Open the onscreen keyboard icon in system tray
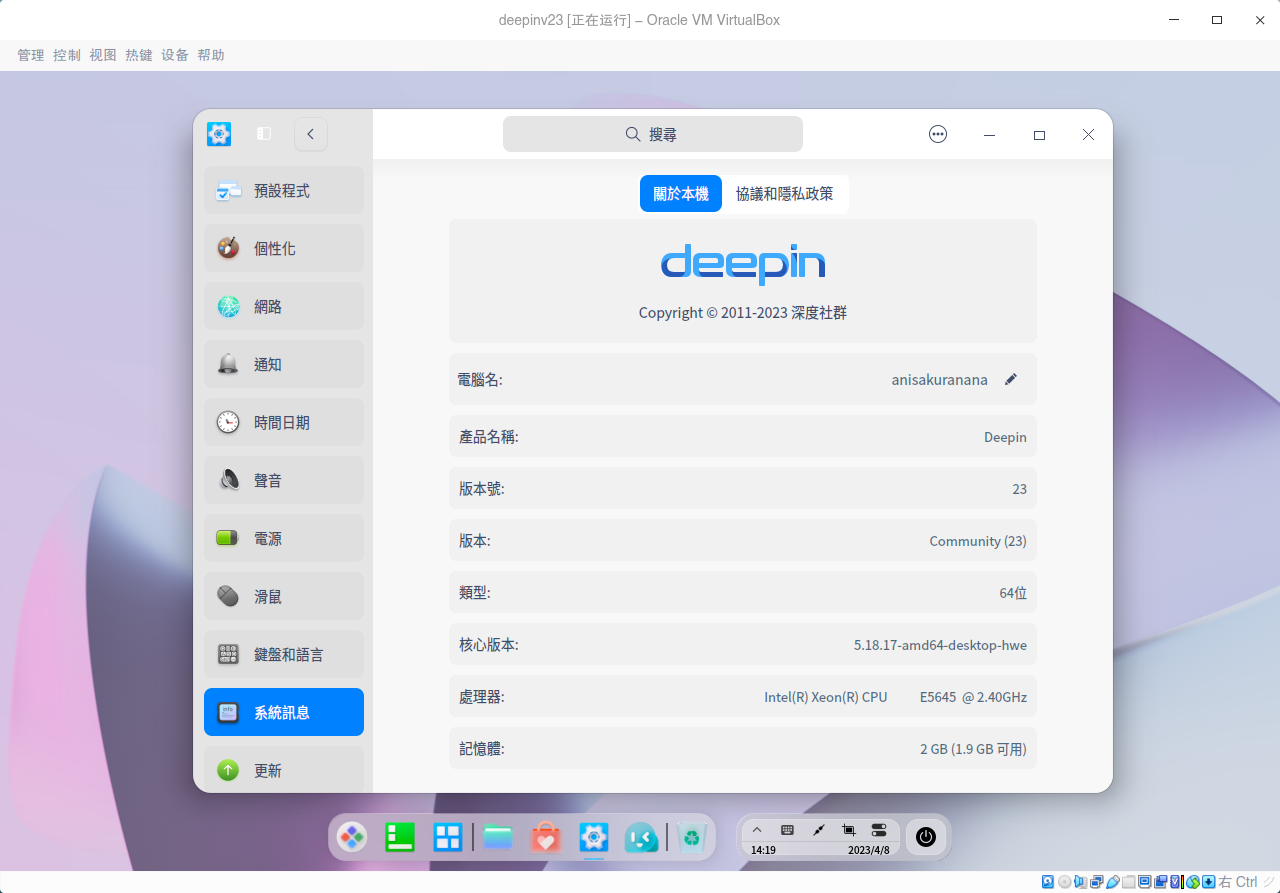Image resolution: width=1280 pixels, height=893 pixels. pyautogui.click(x=787, y=830)
